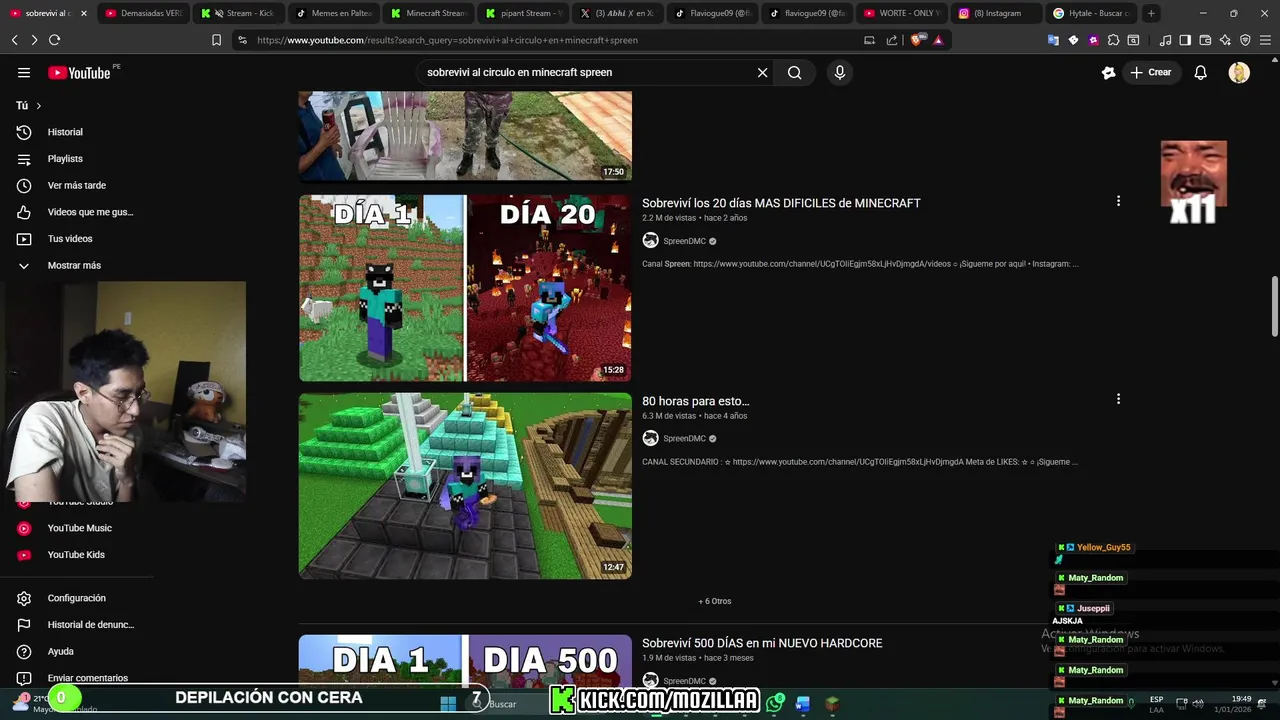Open the YouTube notifications bell
Screen dimensions: 1280x720
pos(1201,72)
